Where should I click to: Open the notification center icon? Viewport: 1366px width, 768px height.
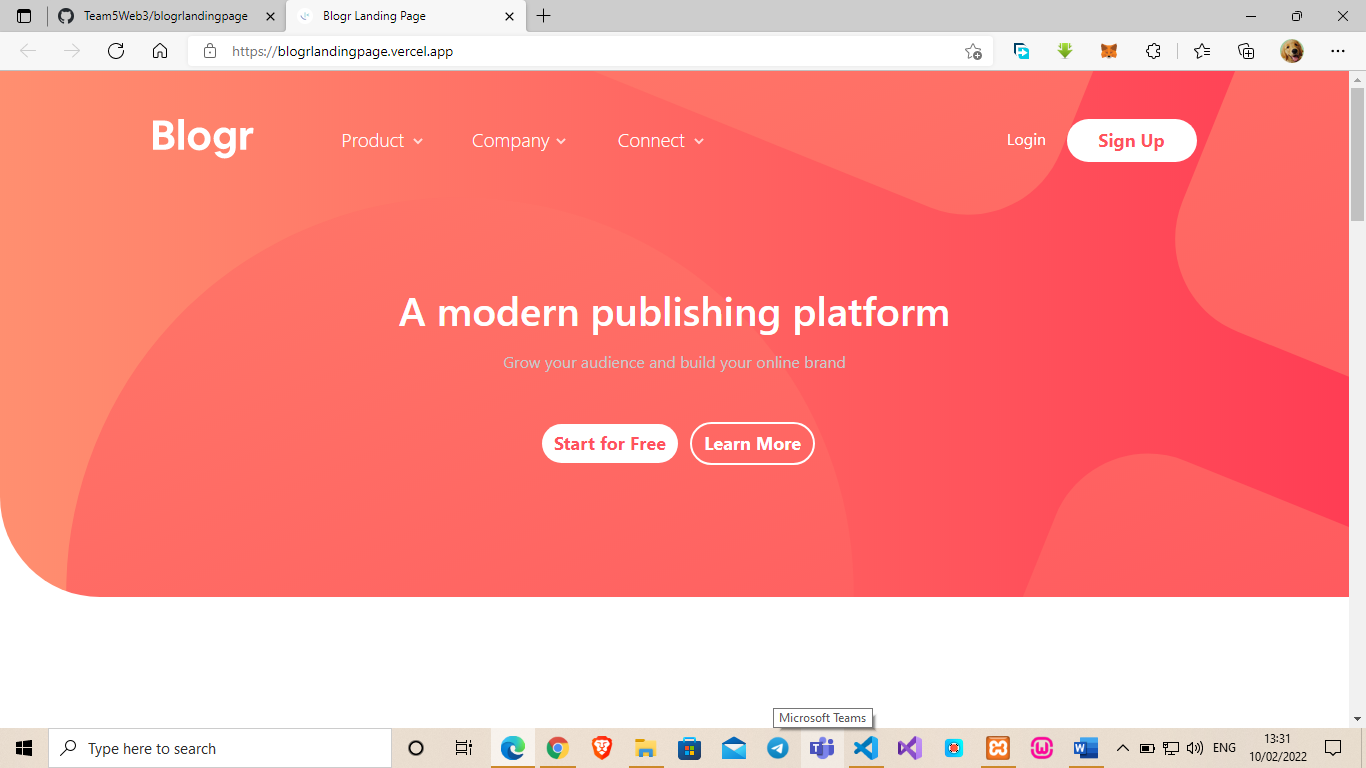[x=1333, y=748]
